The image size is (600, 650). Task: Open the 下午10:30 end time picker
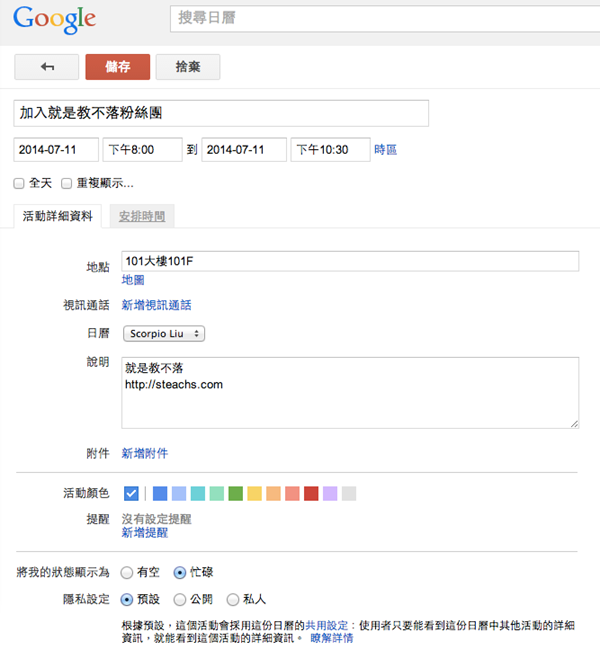(329, 150)
